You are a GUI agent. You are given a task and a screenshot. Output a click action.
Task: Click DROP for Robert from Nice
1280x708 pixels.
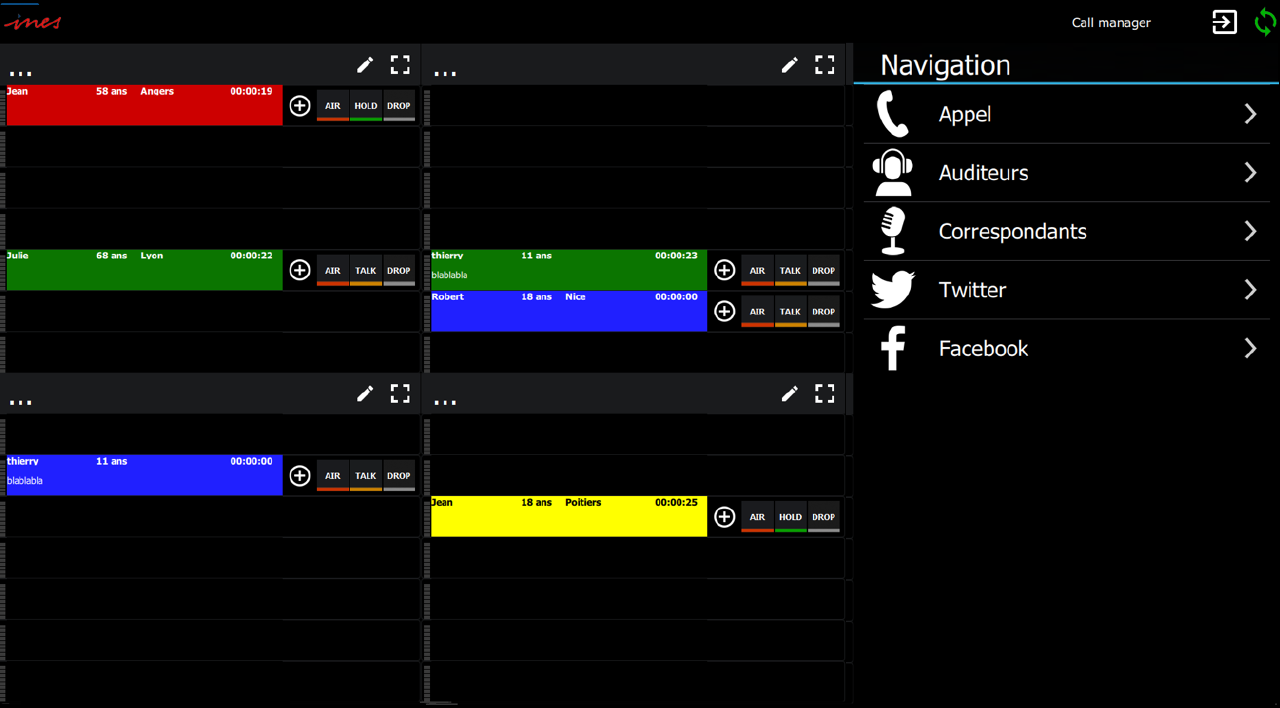(x=823, y=311)
